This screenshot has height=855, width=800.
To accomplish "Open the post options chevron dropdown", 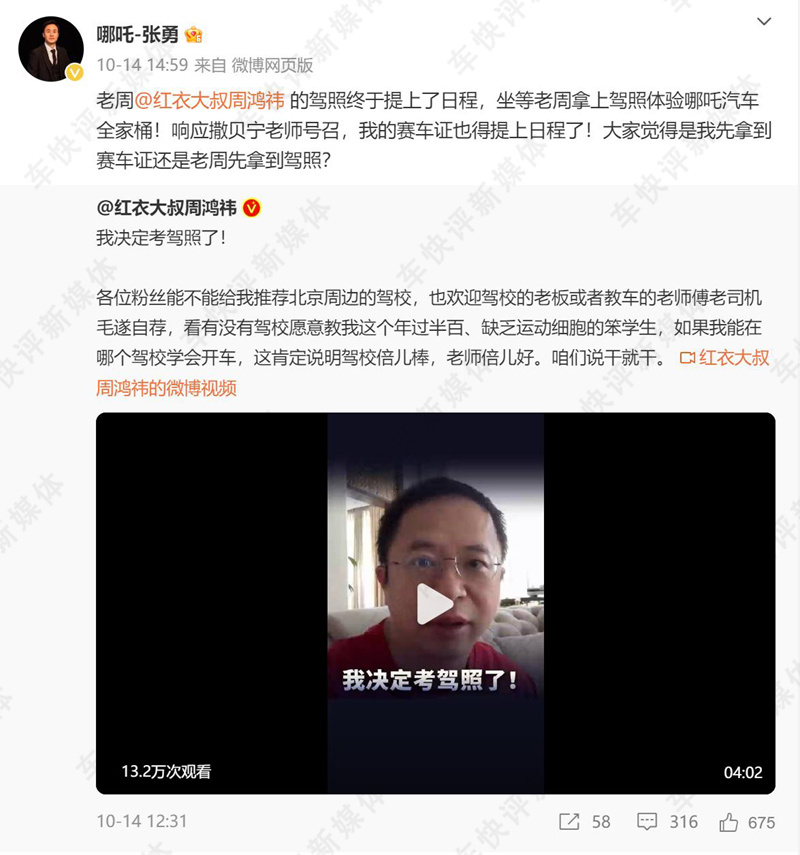I will coord(764,21).
